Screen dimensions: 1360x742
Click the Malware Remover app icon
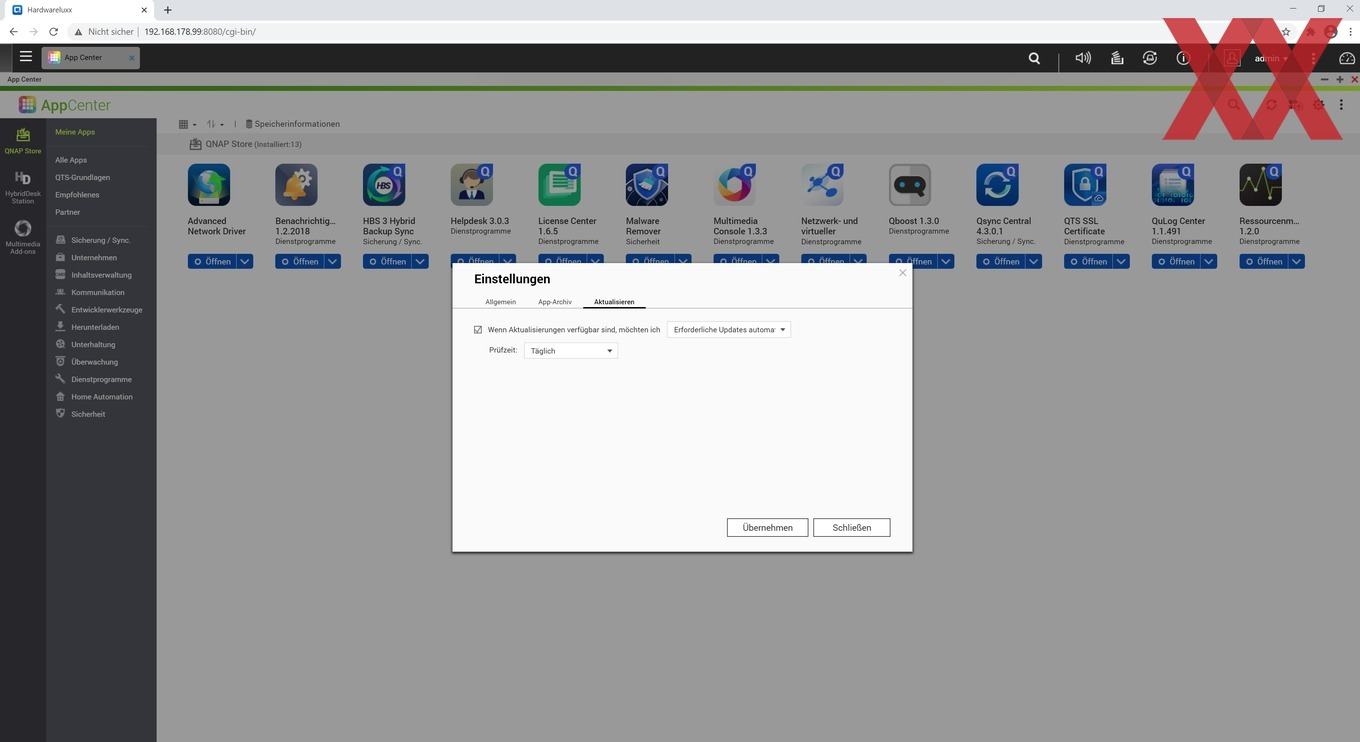point(647,185)
